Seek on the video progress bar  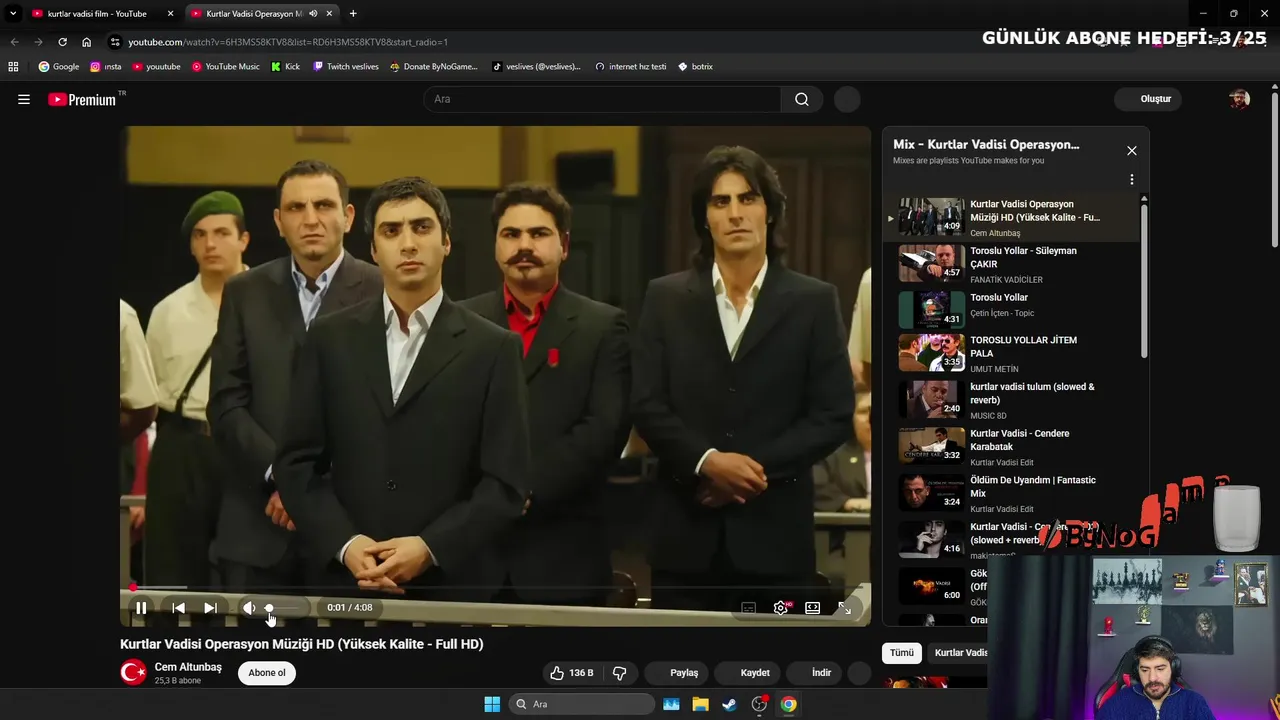point(495,588)
